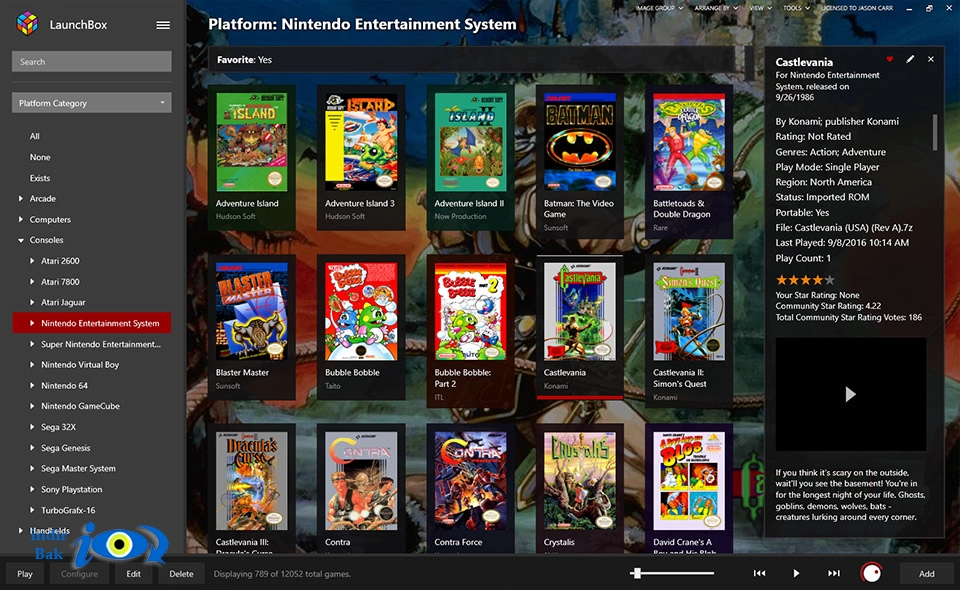Expand the Computers category
This screenshot has height=590, width=960.
coord(21,219)
